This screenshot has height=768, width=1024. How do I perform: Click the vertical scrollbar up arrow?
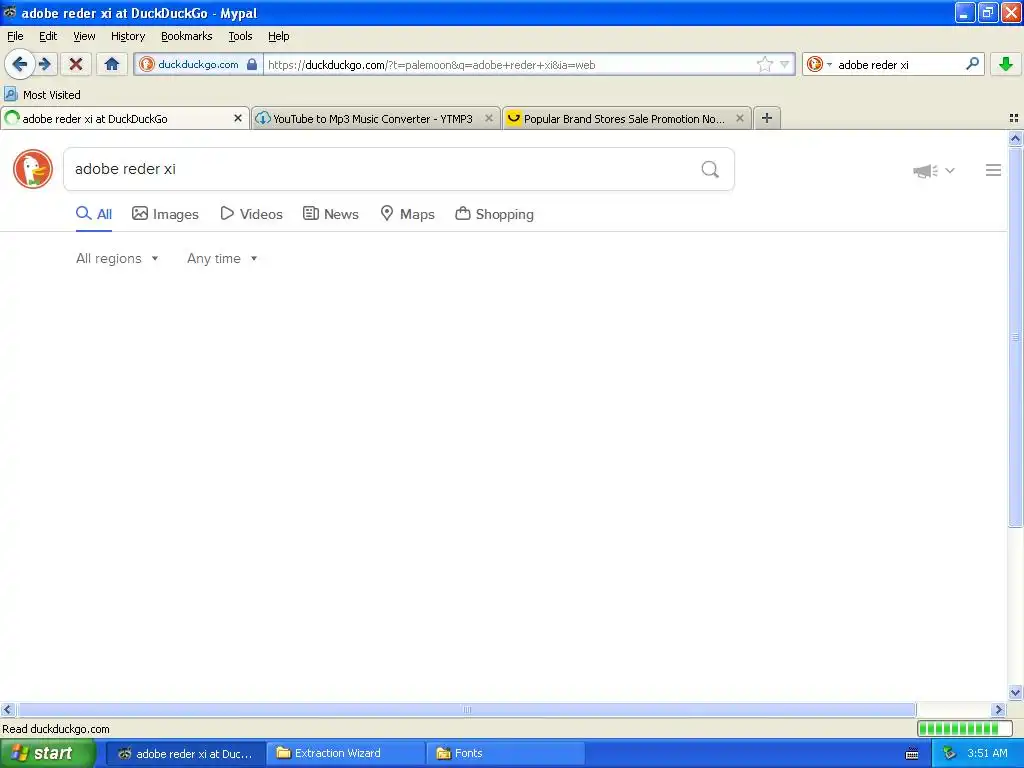(x=1015, y=138)
